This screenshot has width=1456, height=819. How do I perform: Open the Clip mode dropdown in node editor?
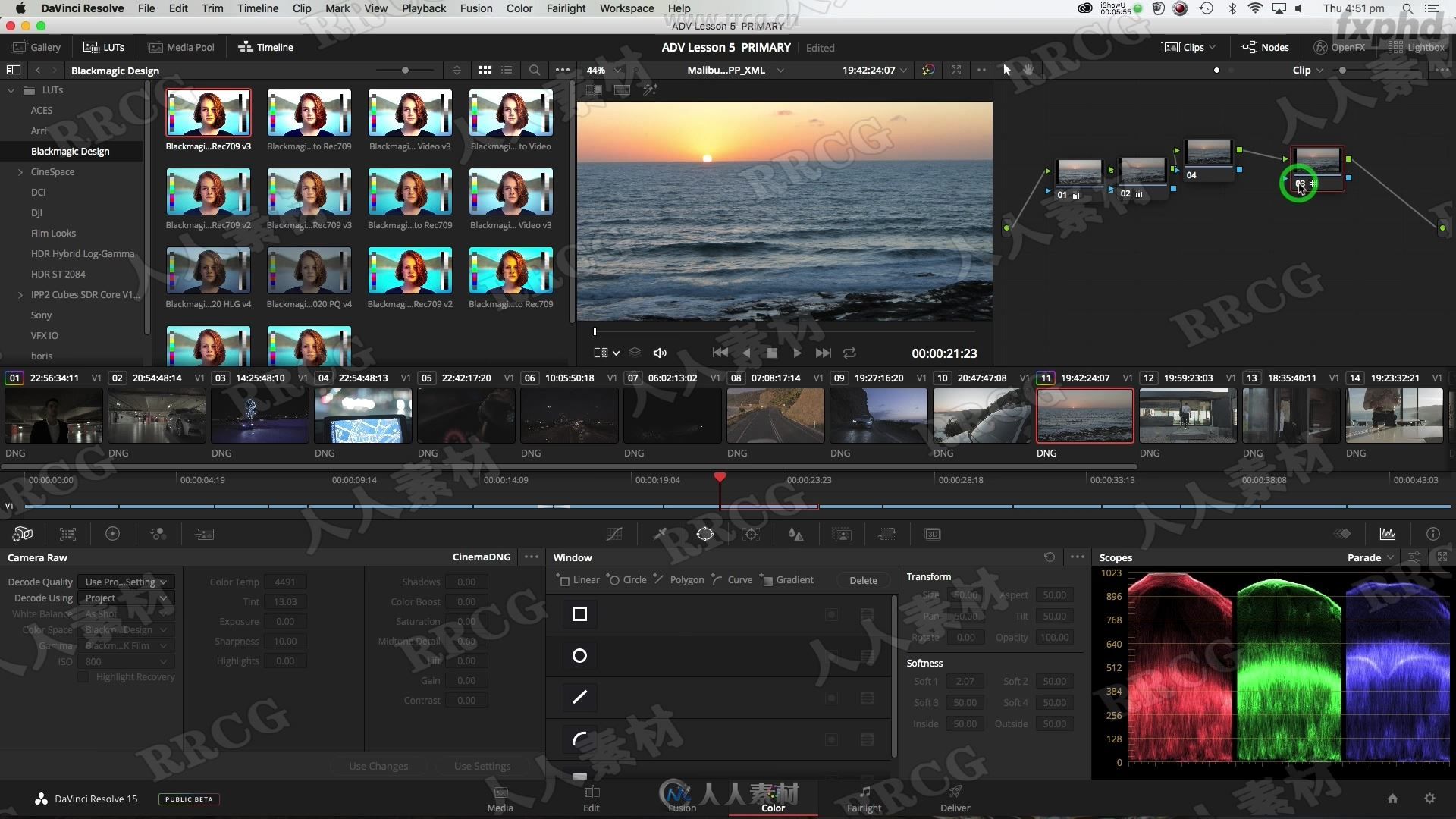coord(1308,70)
